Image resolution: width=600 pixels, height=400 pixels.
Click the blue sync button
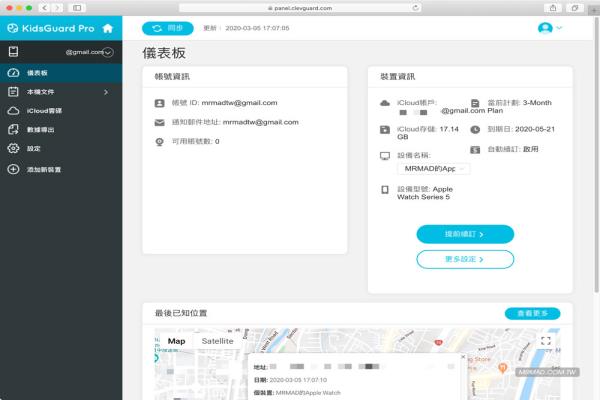pos(168,28)
